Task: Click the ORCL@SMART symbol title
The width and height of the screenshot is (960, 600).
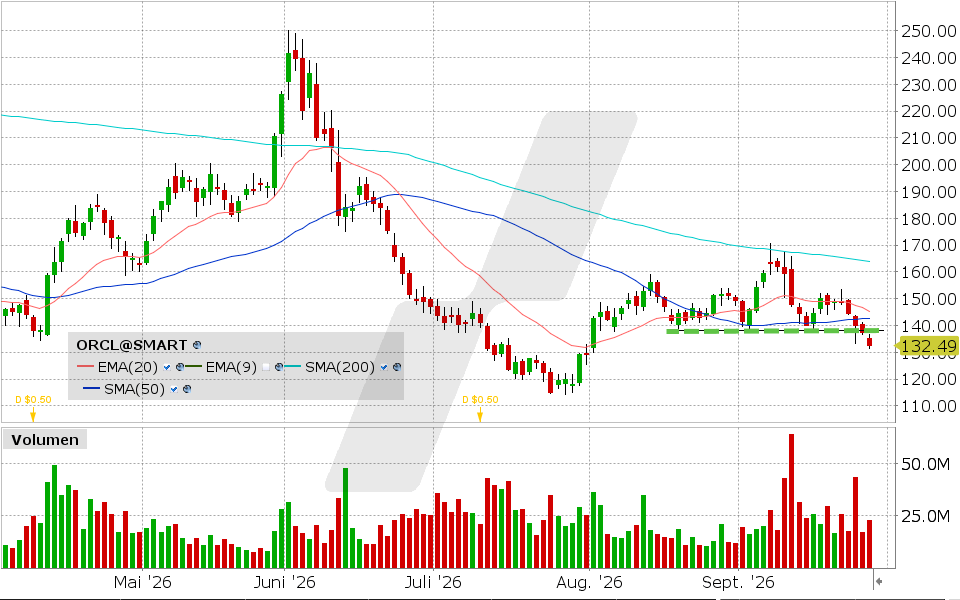Action: click(x=132, y=345)
